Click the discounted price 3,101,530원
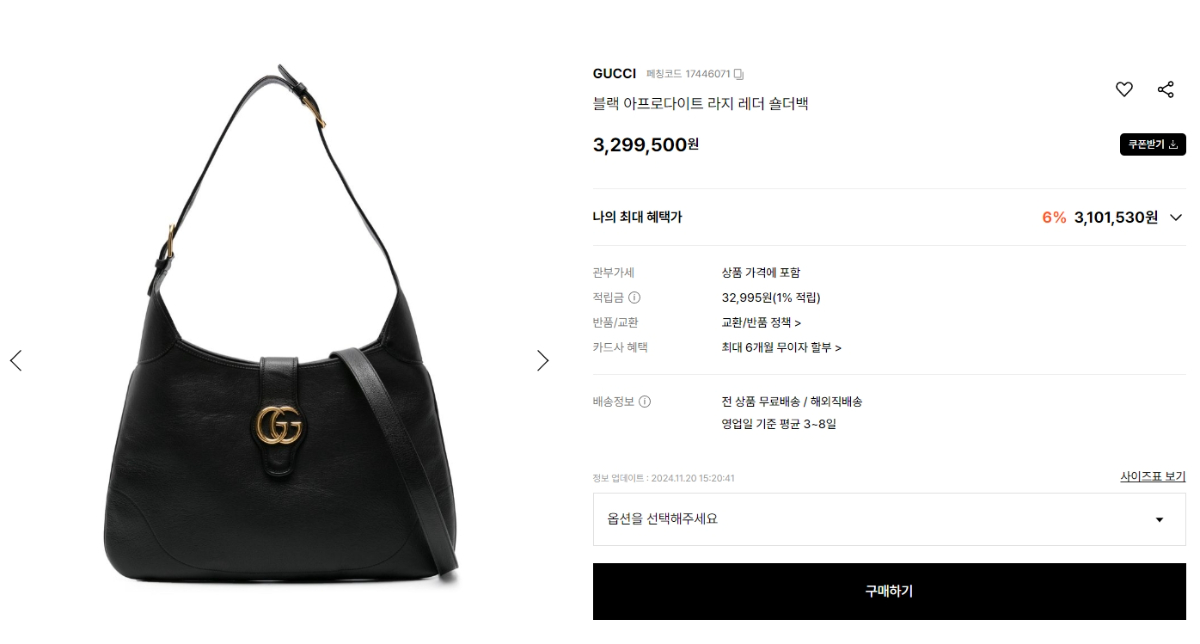The image size is (1200, 644). [1116, 217]
